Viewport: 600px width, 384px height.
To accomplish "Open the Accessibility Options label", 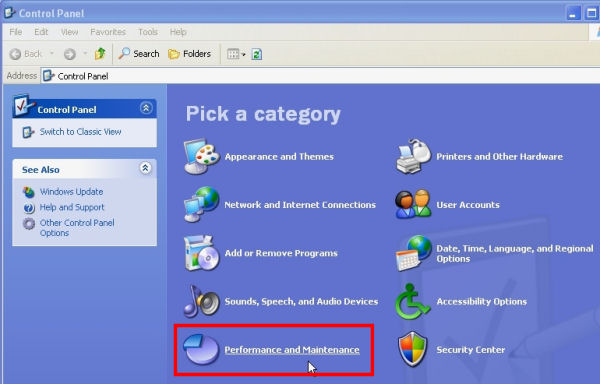I will click(x=481, y=301).
